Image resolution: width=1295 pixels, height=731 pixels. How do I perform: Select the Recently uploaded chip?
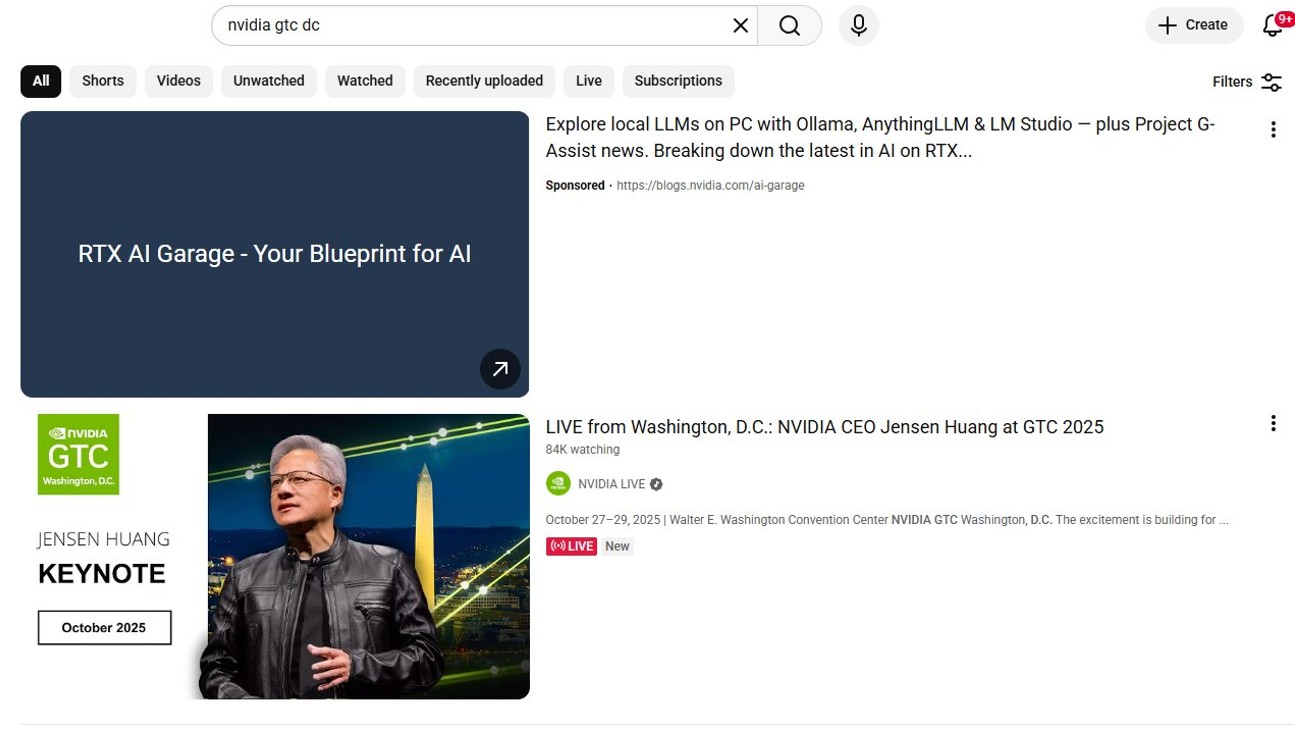click(484, 81)
